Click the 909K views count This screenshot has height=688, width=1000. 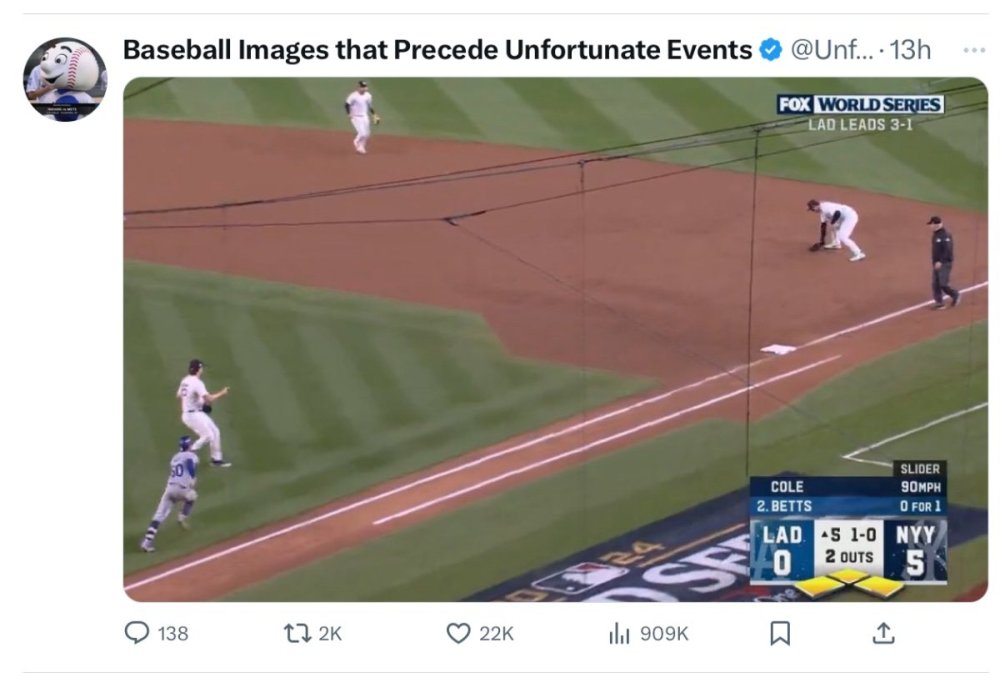tap(662, 633)
